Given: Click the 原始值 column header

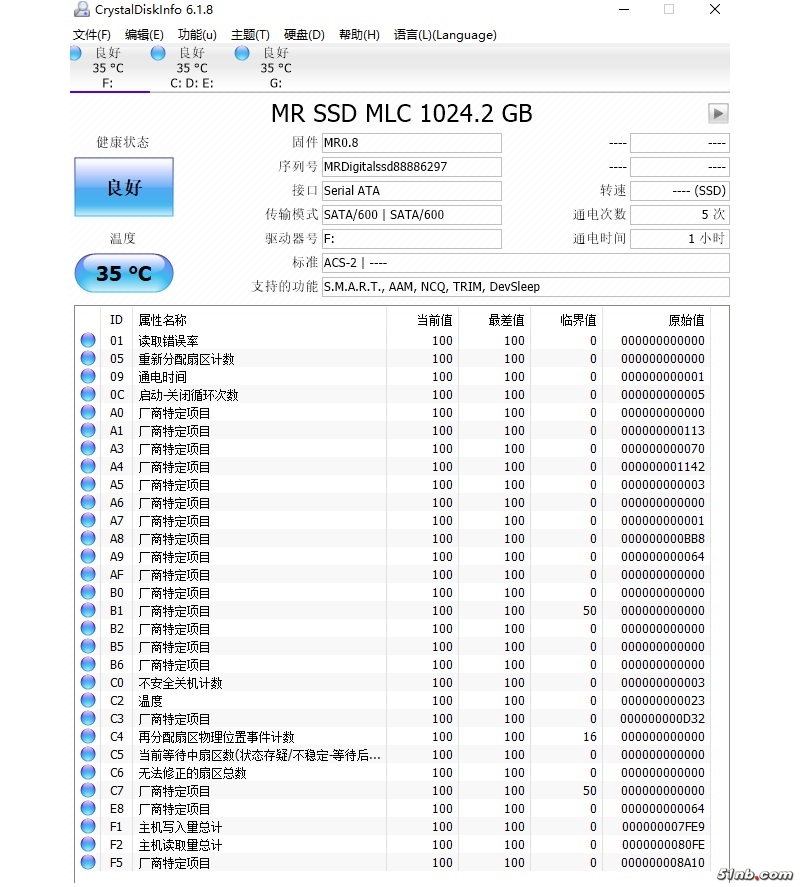Looking at the screenshot, I should (686, 320).
